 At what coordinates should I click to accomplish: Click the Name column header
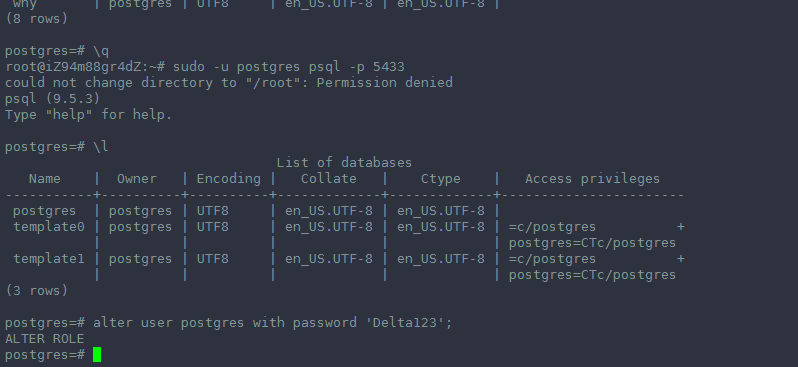pyautogui.click(x=44, y=179)
